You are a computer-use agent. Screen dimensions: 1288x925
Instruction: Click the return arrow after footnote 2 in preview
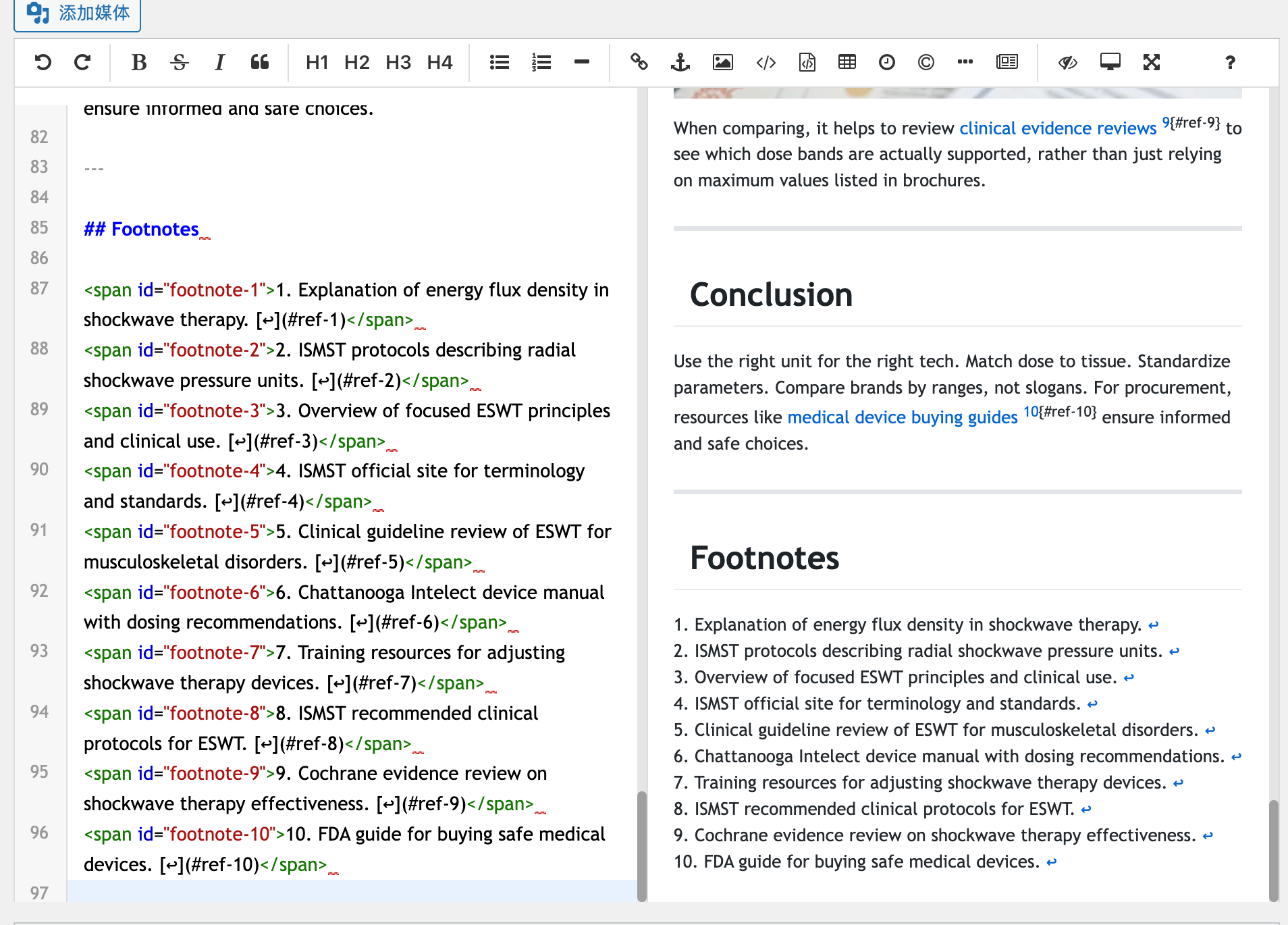pyautogui.click(x=1175, y=652)
